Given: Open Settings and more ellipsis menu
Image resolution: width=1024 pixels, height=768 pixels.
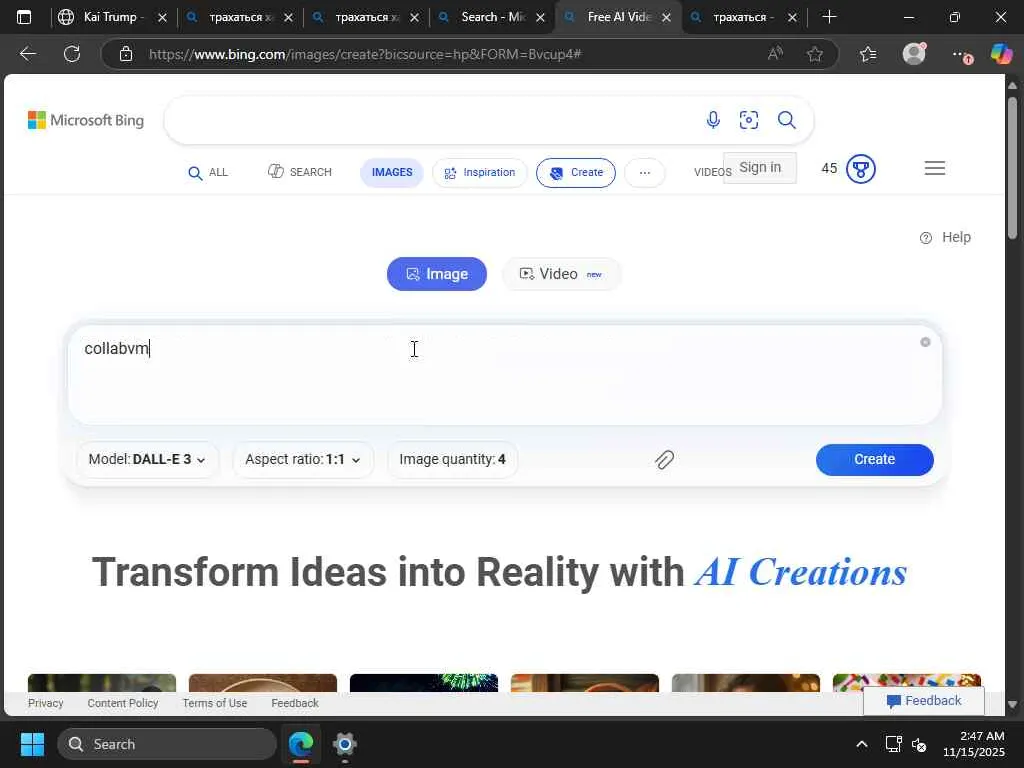Looking at the screenshot, I should pyautogui.click(x=961, y=55).
